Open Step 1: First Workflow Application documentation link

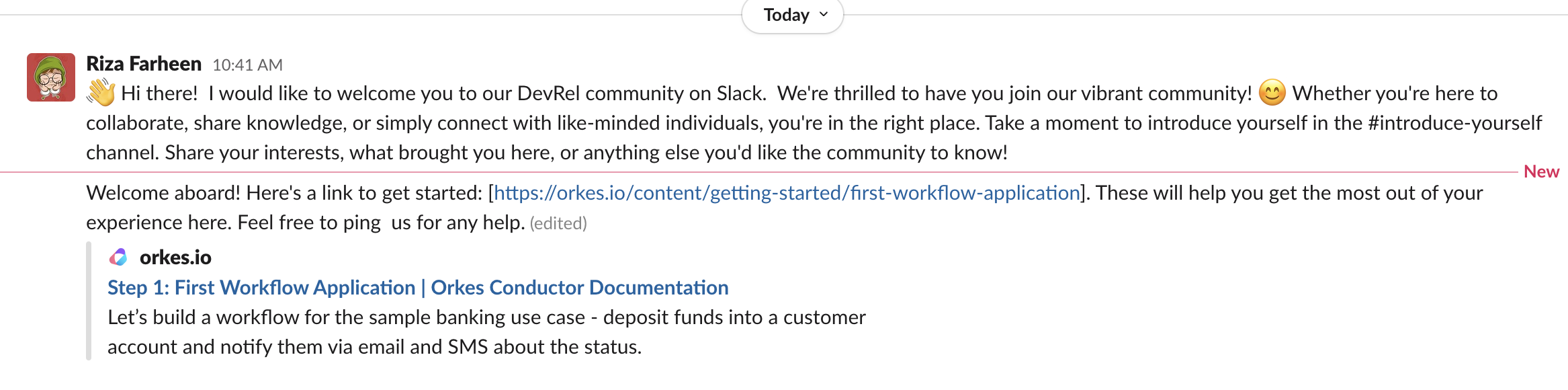(x=417, y=287)
